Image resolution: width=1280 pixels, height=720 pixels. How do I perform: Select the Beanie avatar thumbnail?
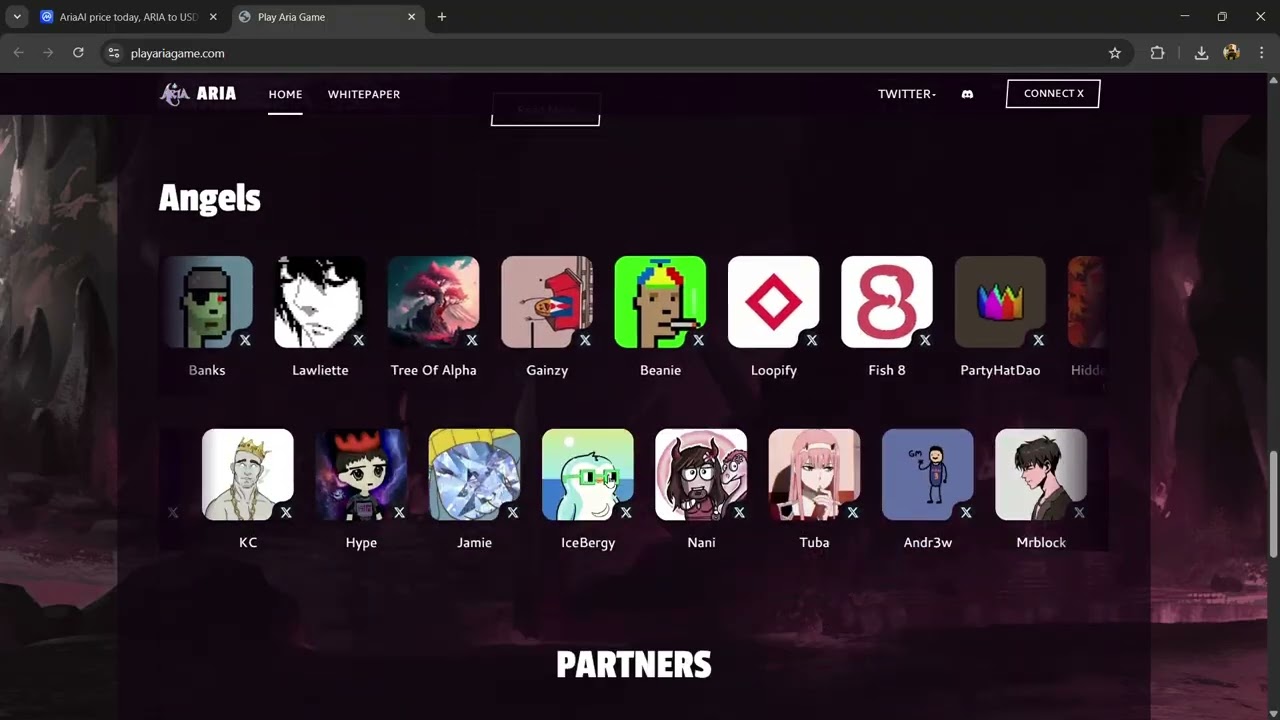click(660, 302)
